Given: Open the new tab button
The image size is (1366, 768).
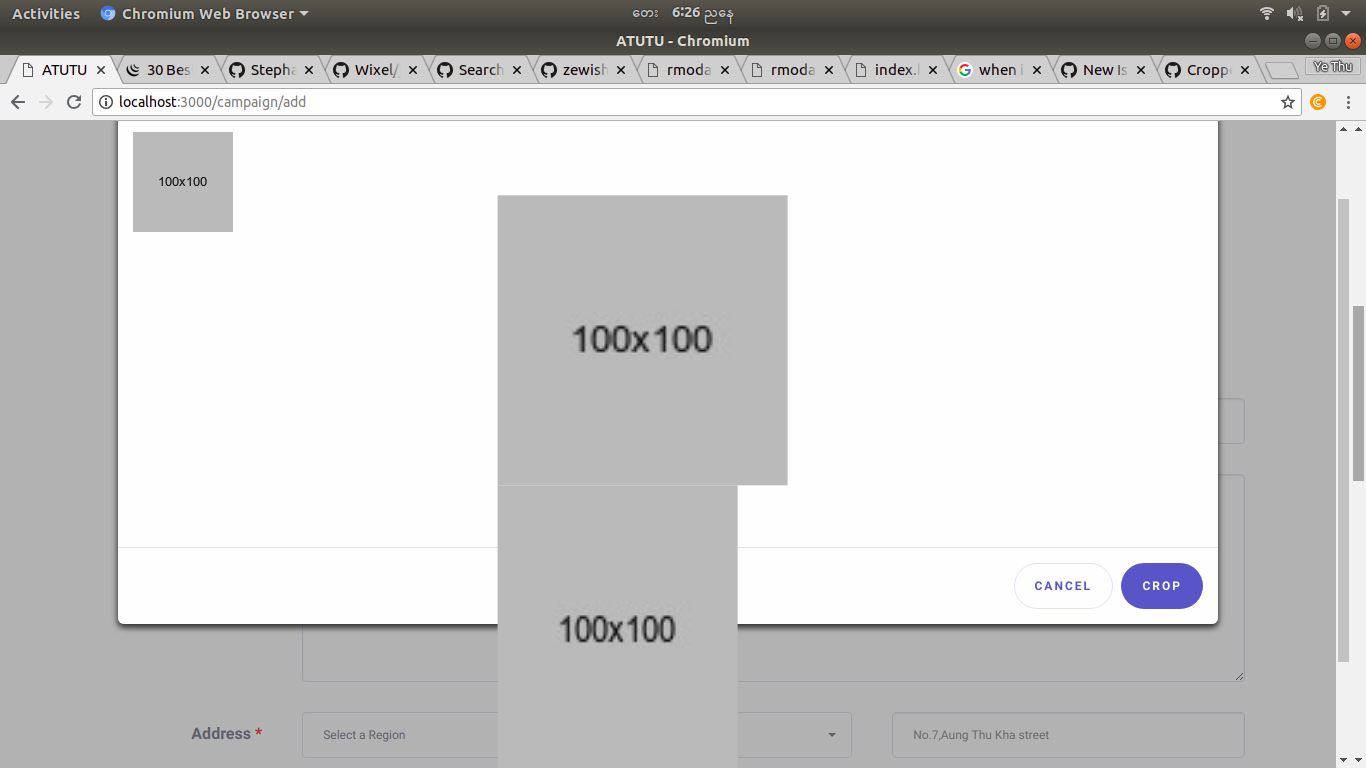Looking at the screenshot, I should click(x=1281, y=69).
